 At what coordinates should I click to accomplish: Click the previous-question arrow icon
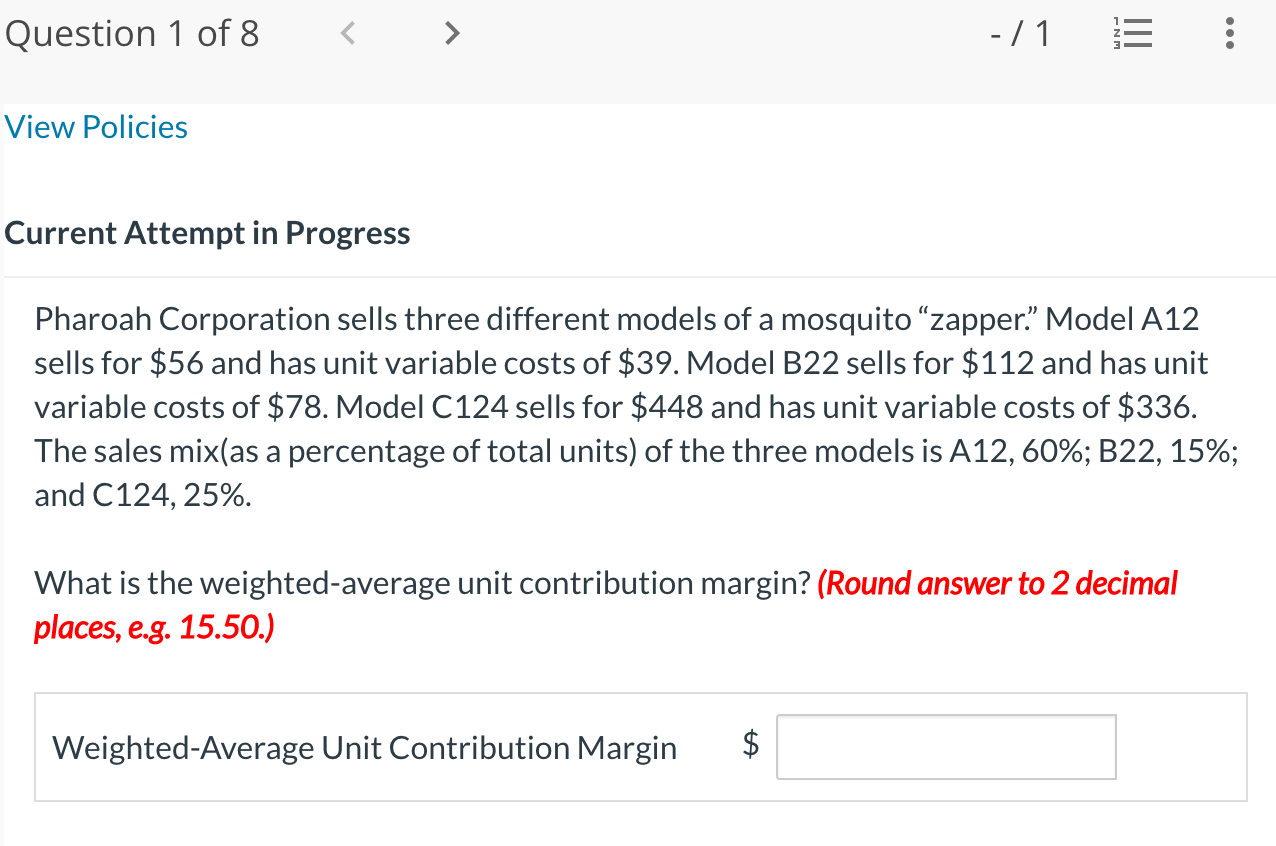pyautogui.click(x=347, y=33)
